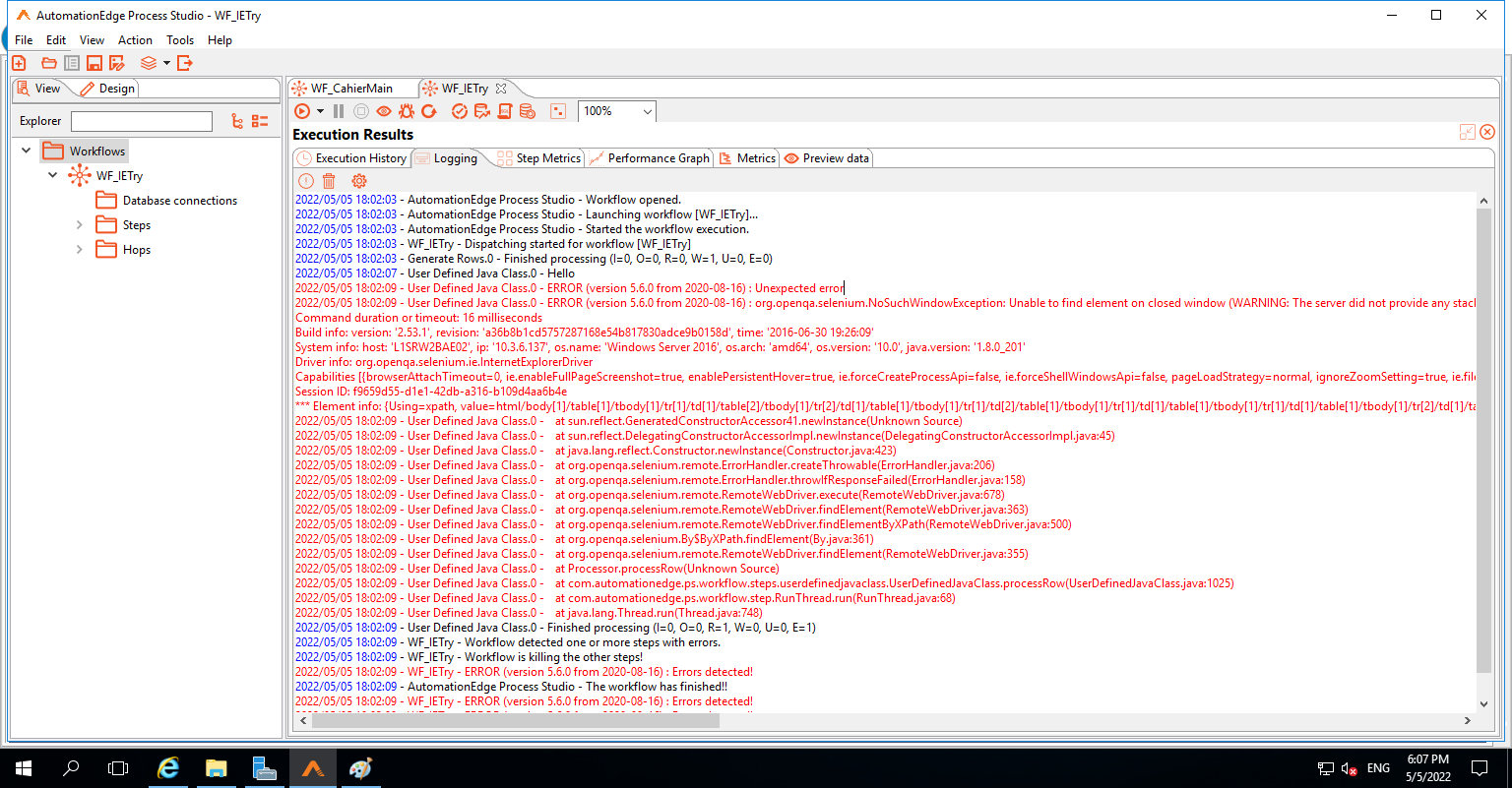Open the dropdown arrow beside layers icon
The width and height of the screenshot is (1512, 788).
166,63
